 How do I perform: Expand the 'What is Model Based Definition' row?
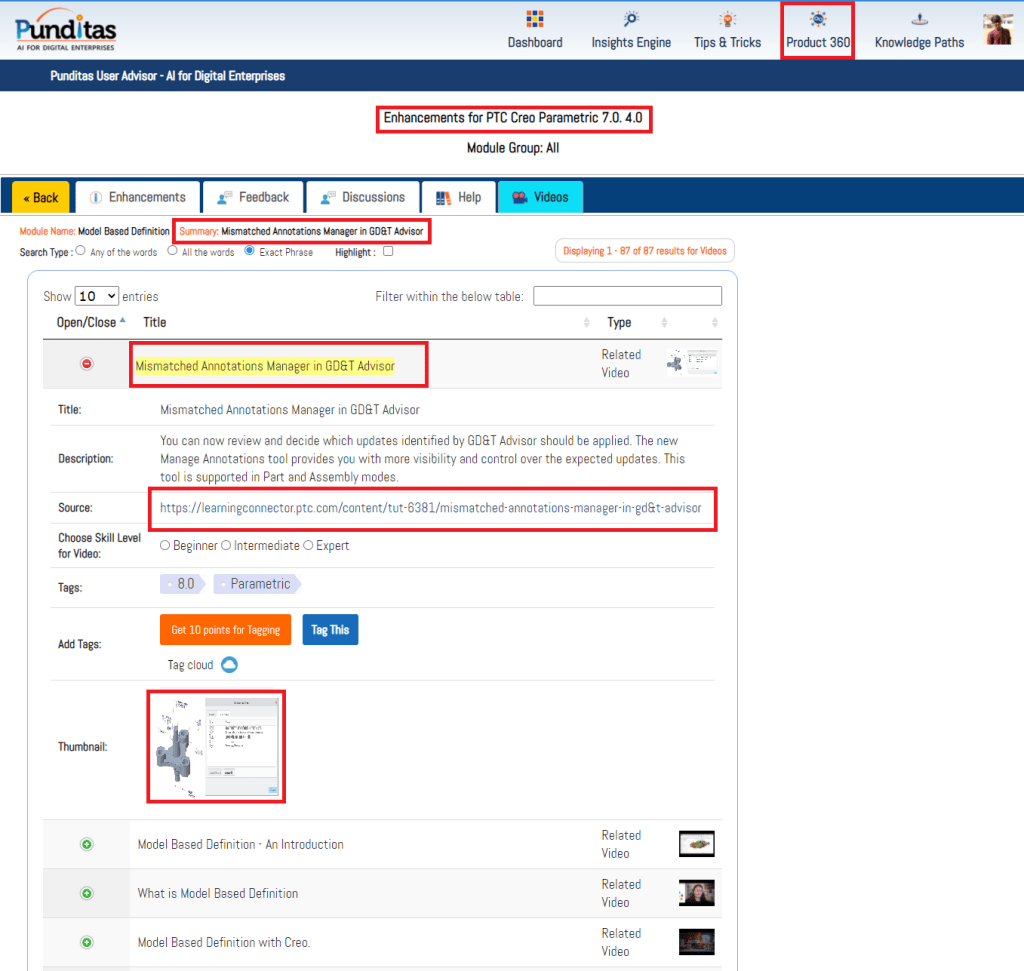86,893
